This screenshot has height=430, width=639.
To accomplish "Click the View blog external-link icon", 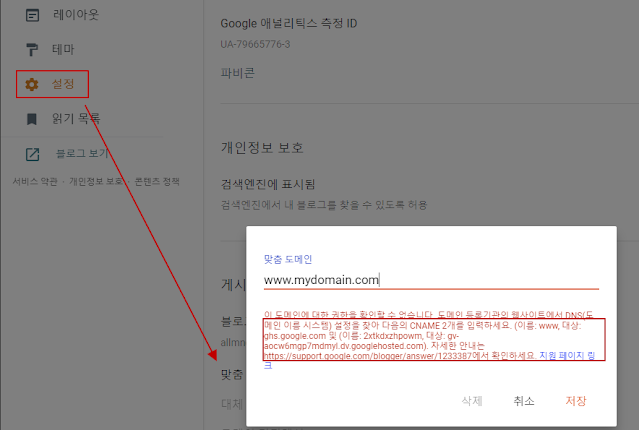I will (x=32, y=154).
